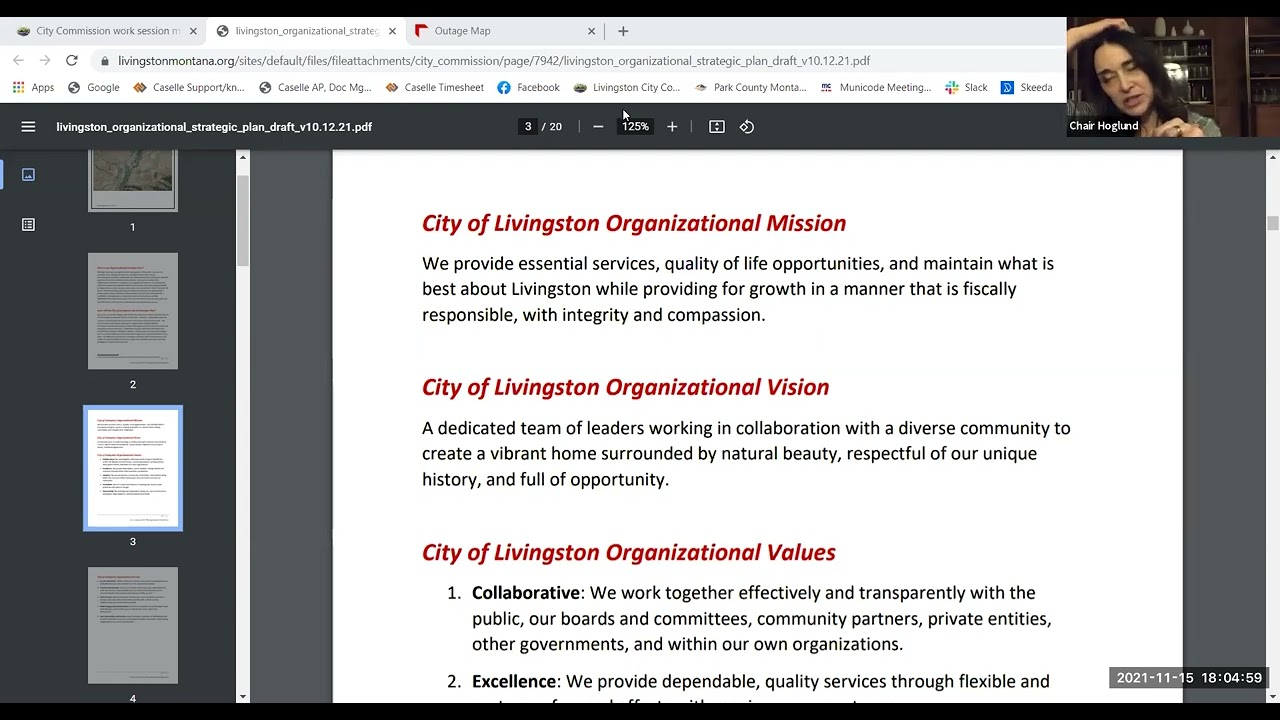Screen dimensions: 1280x720
Task: Click the Organizational Vision heading
Action: pos(626,387)
